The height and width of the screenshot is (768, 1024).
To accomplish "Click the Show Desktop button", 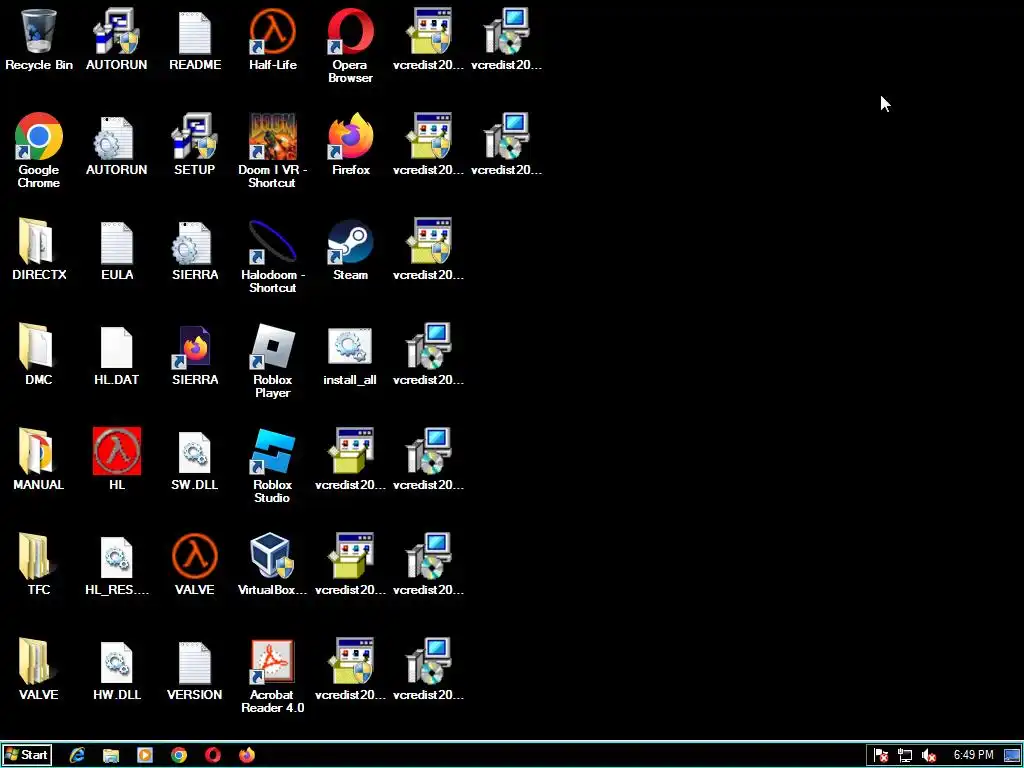I will (x=1012, y=756).
